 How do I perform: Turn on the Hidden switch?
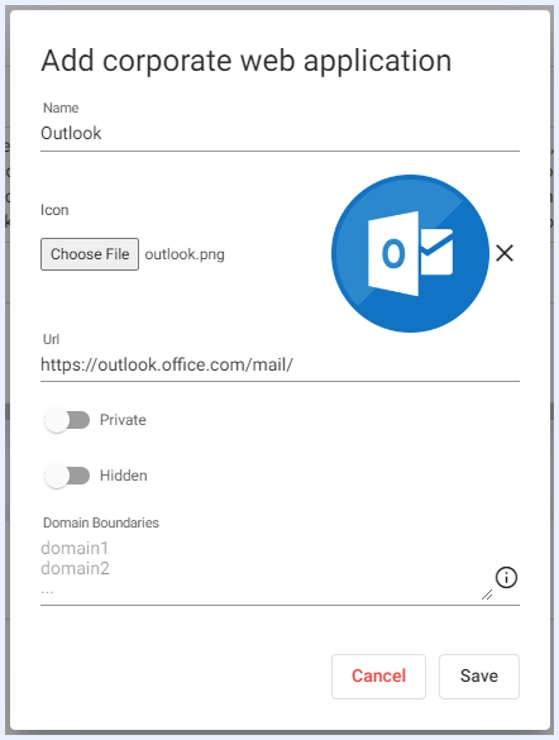click(67, 476)
